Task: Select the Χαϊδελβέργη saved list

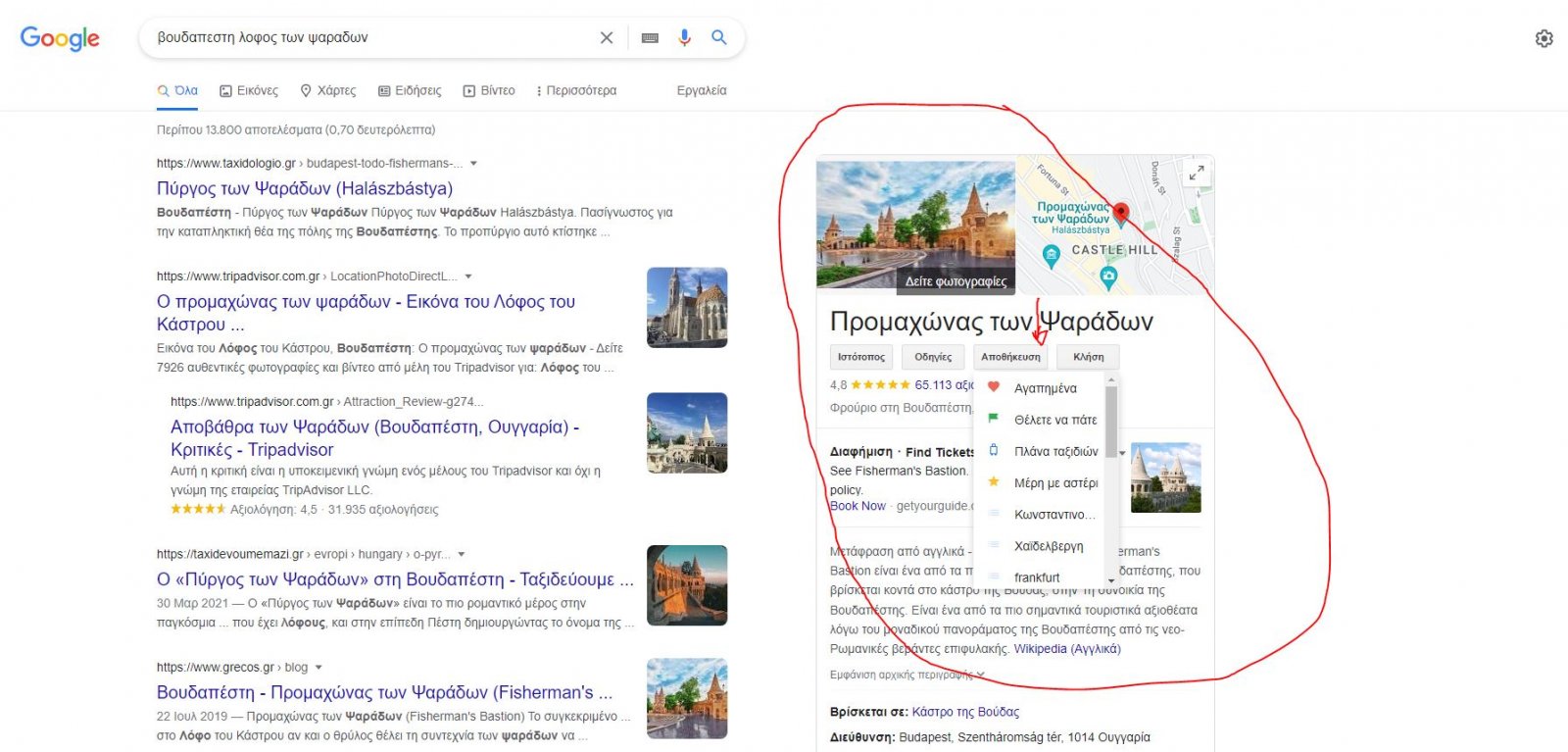Action: [1039, 545]
